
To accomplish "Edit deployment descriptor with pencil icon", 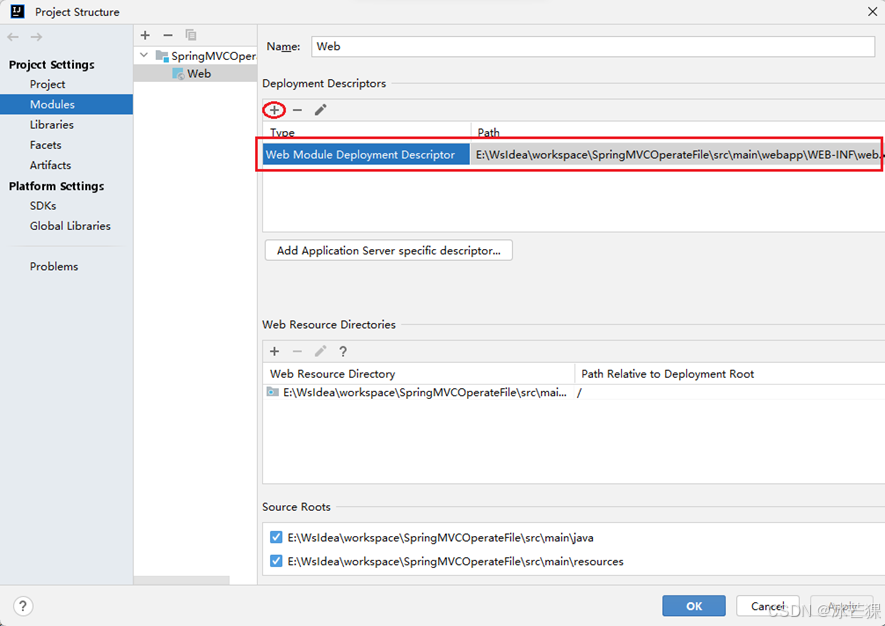I will (321, 110).
